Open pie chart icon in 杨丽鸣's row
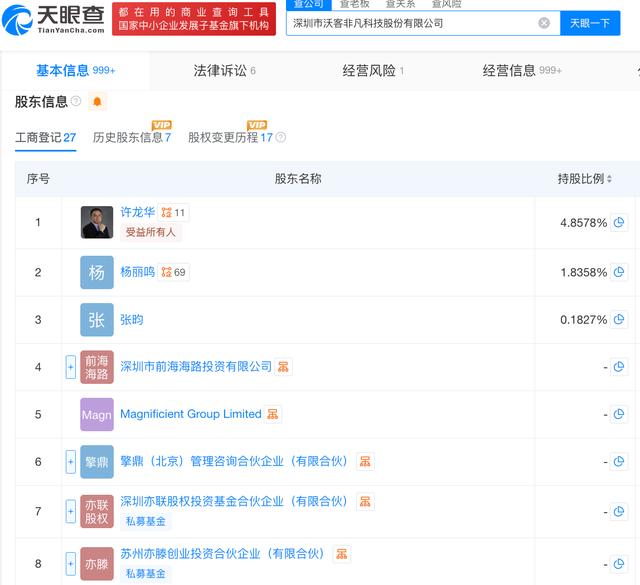This screenshot has width=640, height=585. tap(619, 272)
